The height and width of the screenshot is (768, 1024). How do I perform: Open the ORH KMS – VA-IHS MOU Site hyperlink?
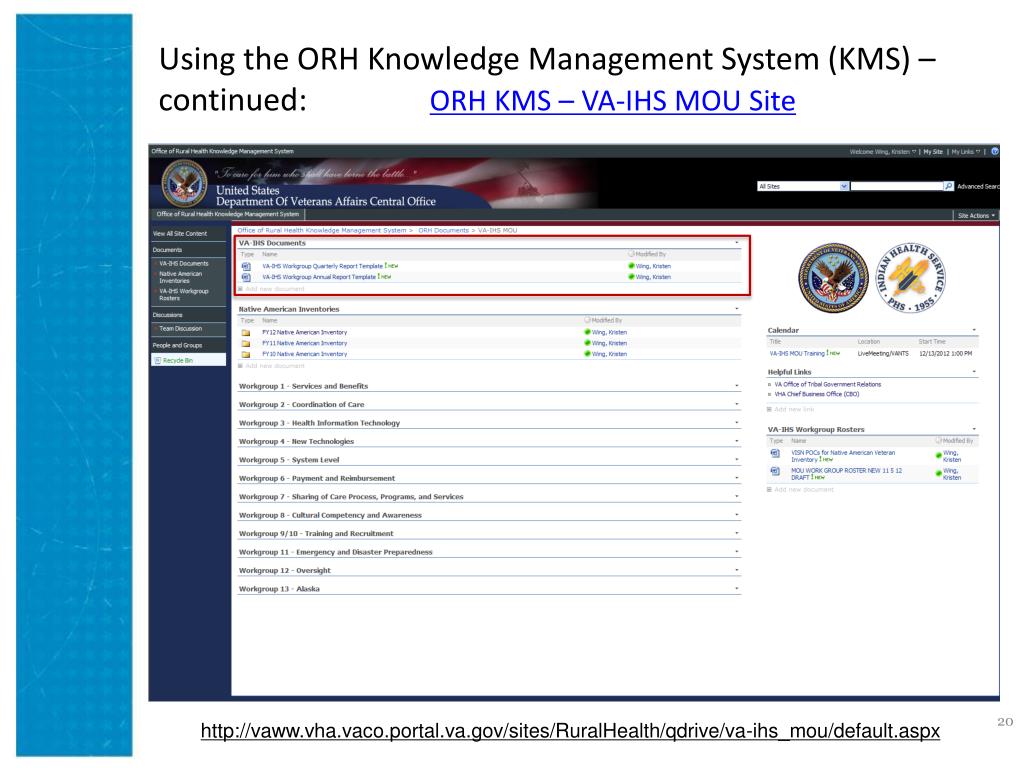tap(612, 101)
